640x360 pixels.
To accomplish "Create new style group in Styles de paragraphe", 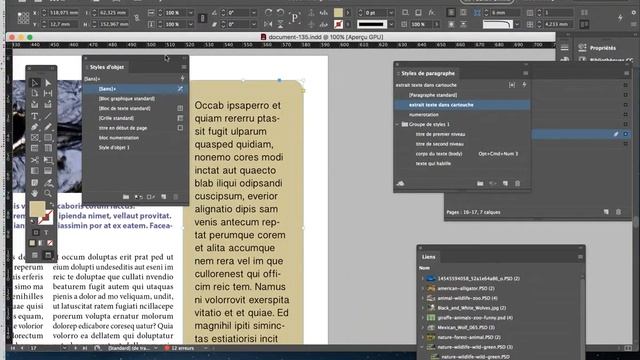I will coord(480,184).
